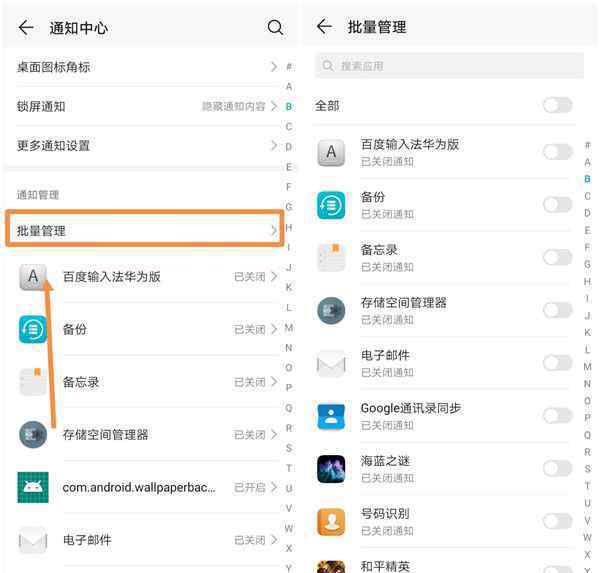
Task: Tap the 存储空间管理器 icon in right list
Action: (331, 310)
